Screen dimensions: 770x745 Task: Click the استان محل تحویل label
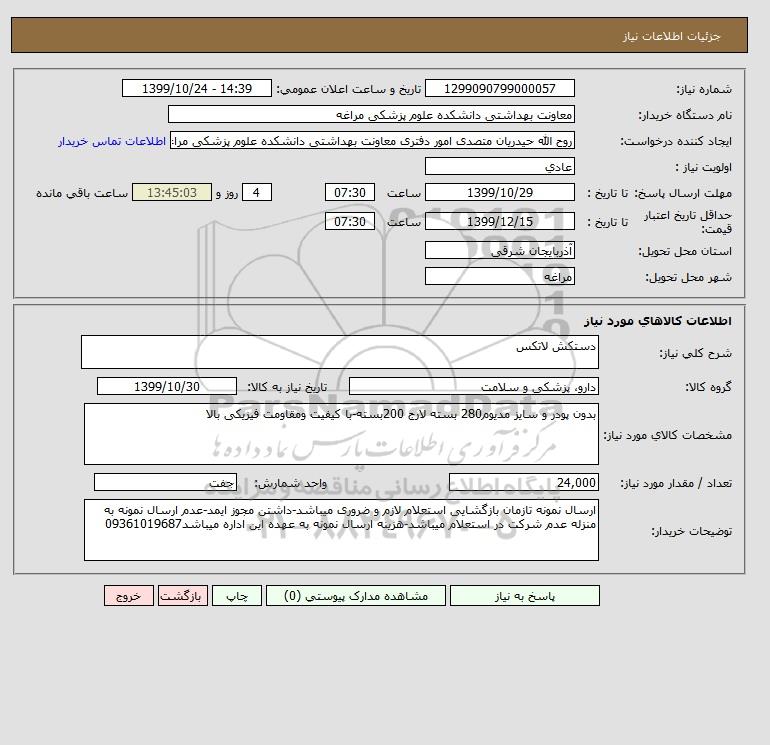point(685,251)
